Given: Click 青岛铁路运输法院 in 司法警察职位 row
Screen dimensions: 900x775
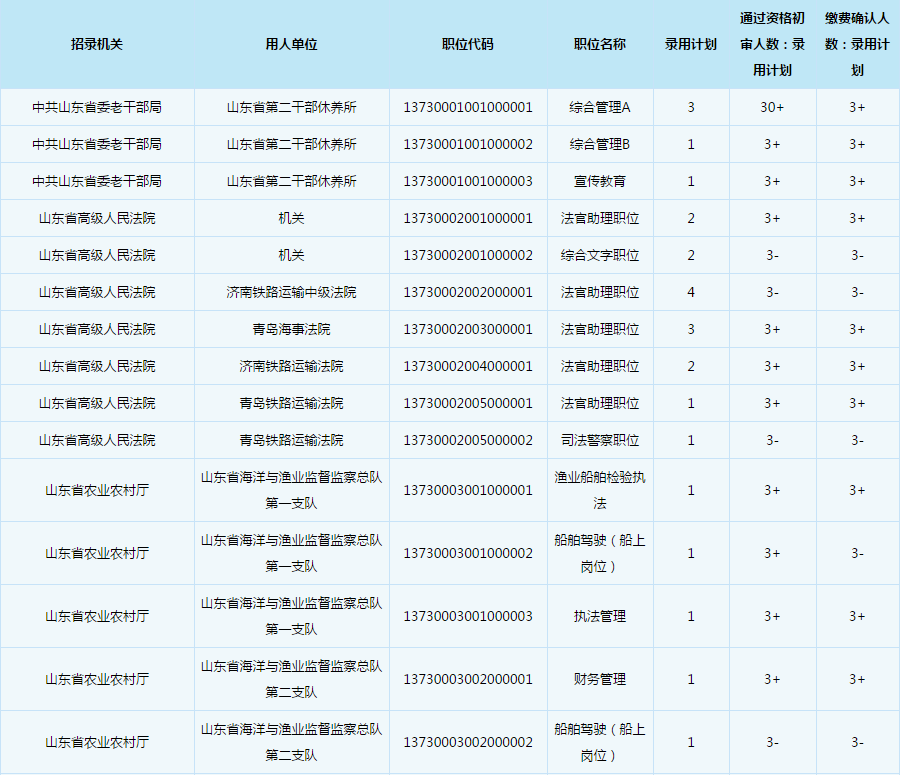Looking at the screenshot, I should [x=291, y=440].
